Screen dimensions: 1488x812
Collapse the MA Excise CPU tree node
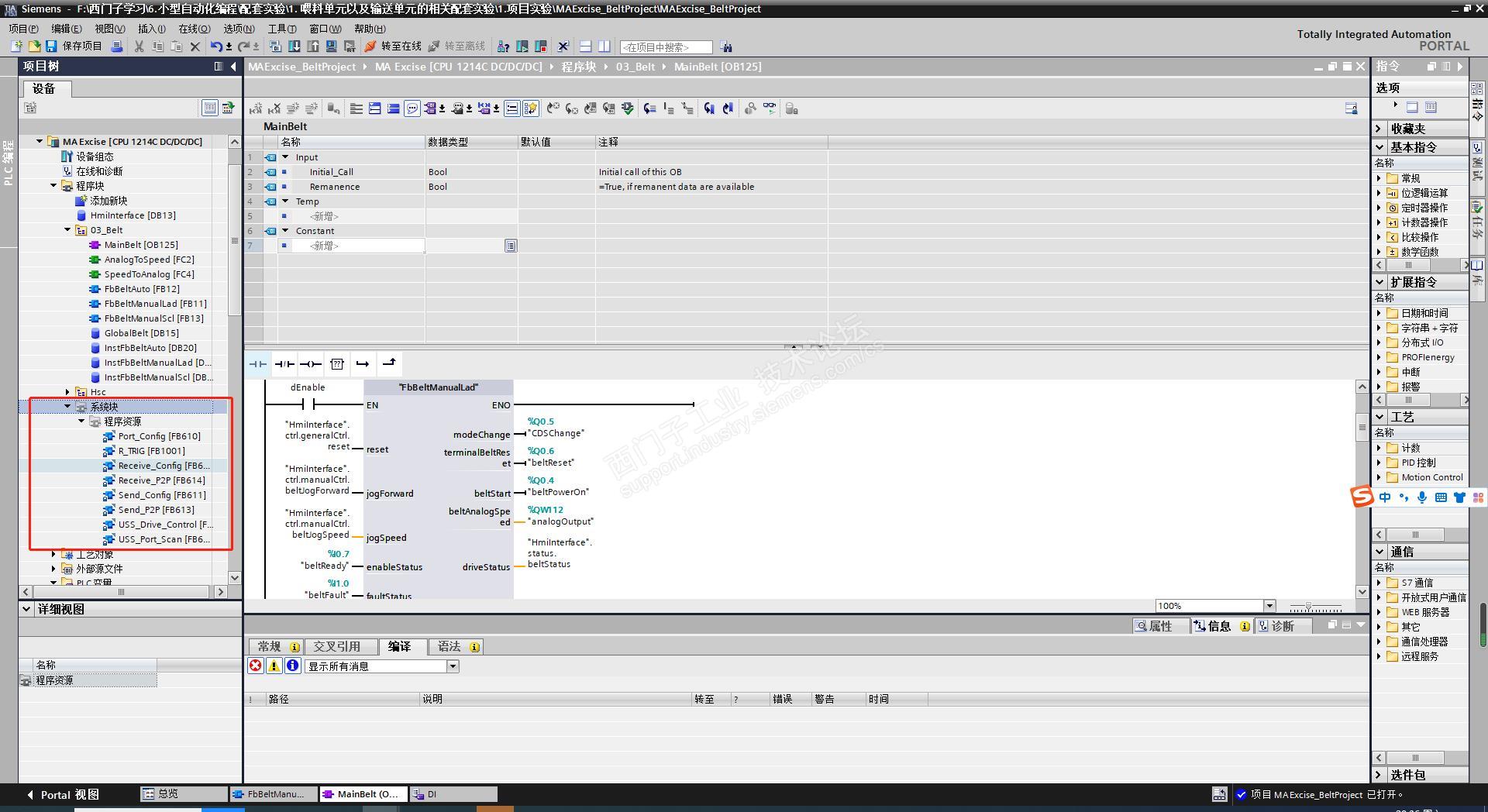[x=40, y=142]
